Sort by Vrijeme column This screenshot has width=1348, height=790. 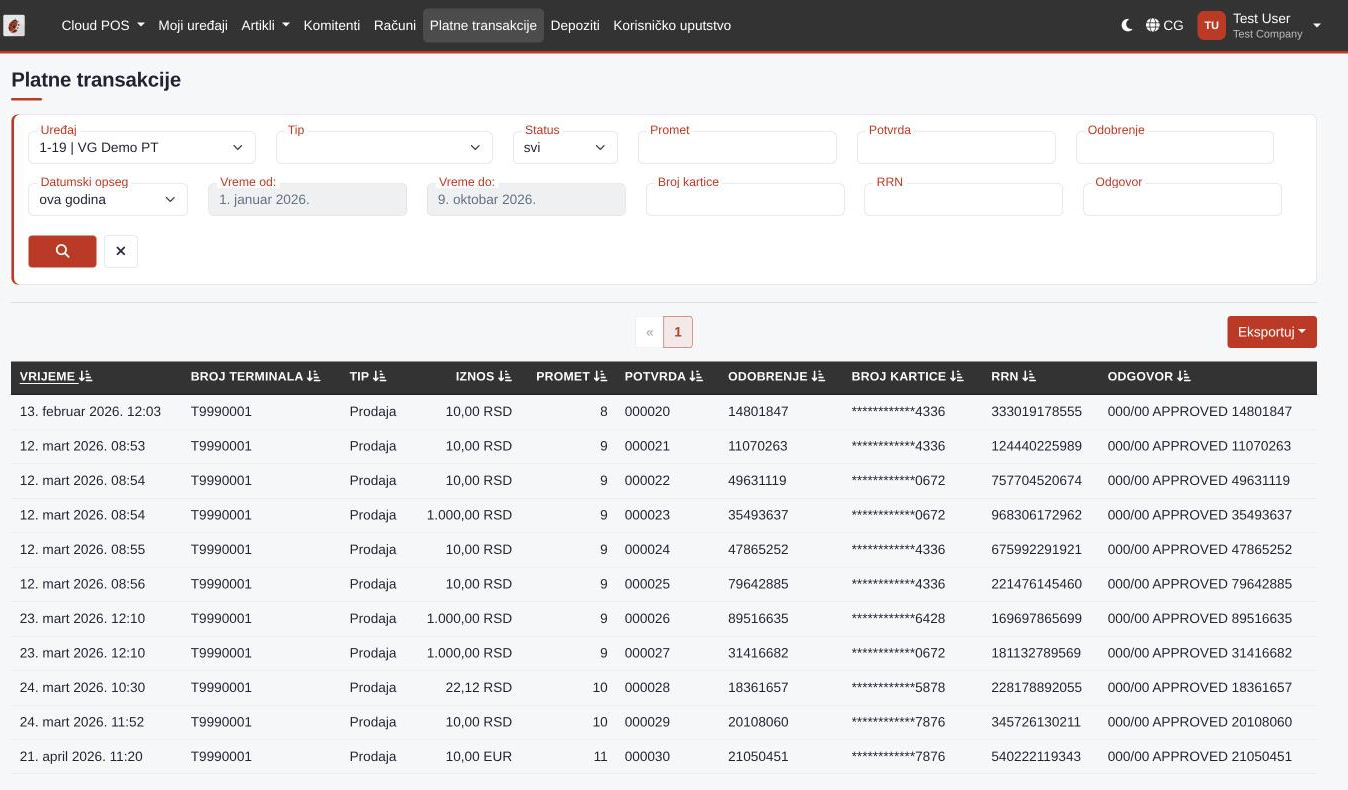coord(56,376)
